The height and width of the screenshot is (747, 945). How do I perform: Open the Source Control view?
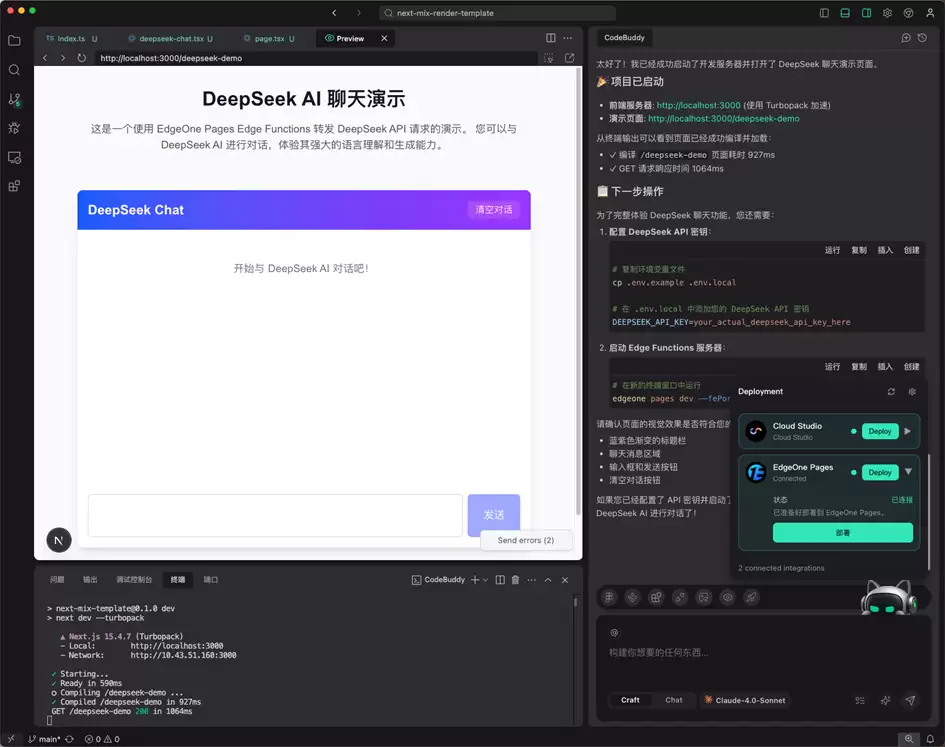point(14,100)
